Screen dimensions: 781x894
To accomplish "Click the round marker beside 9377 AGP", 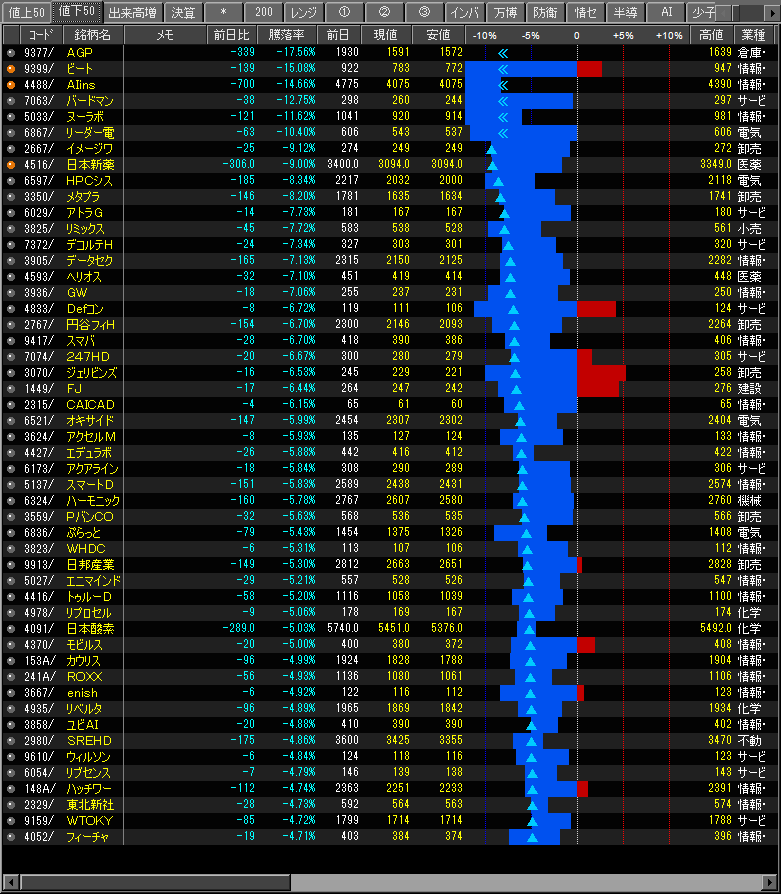I will [x=11, y=53].
